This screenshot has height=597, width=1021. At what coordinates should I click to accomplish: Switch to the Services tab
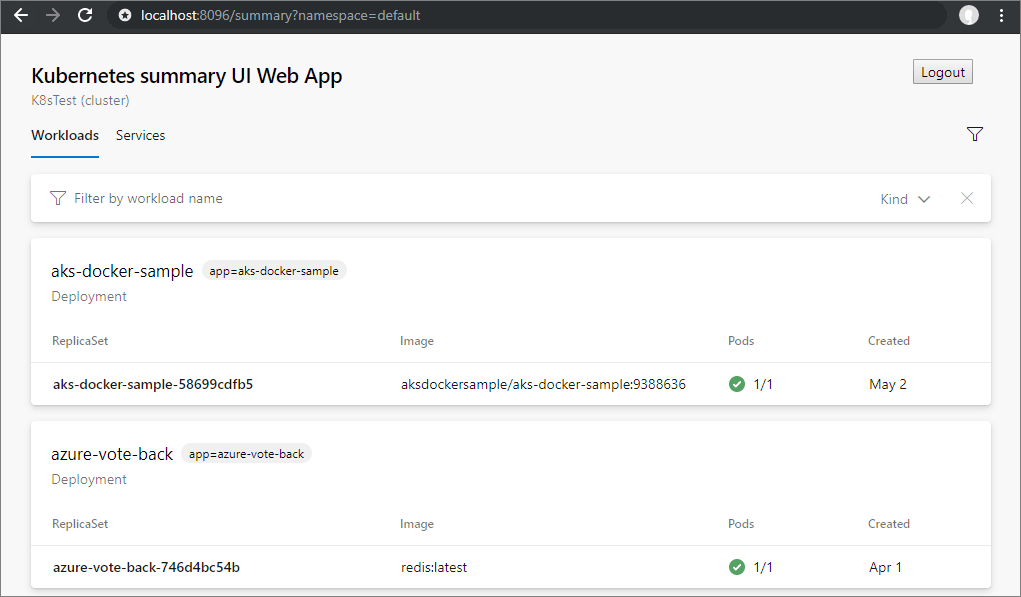click(x=141, y=135)
